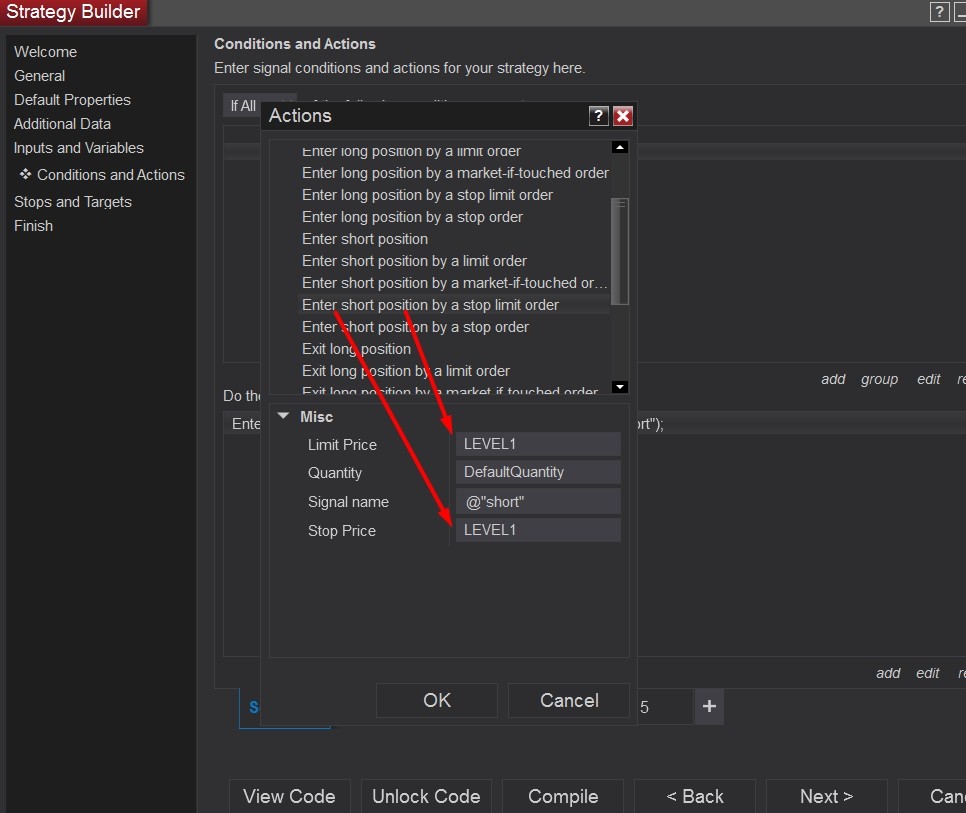Click the actions list scroll down arrow
Viewport: 966px width, 813px height.
(x=620, y=387)
